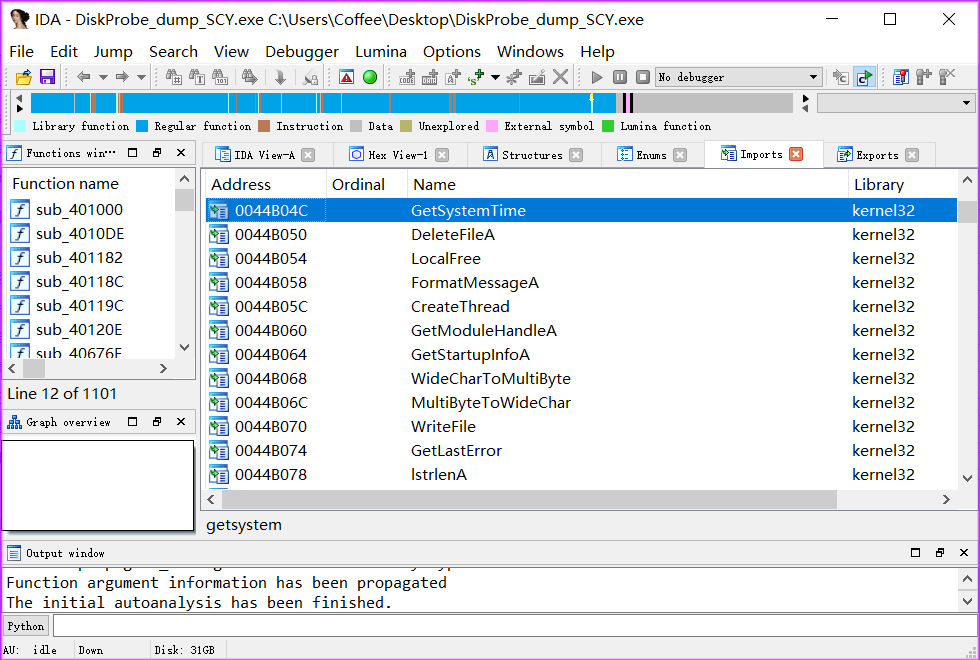This screenshot has height=660, width=980.
Task: Click the Python command input field
Action: (x=510, y=626)
